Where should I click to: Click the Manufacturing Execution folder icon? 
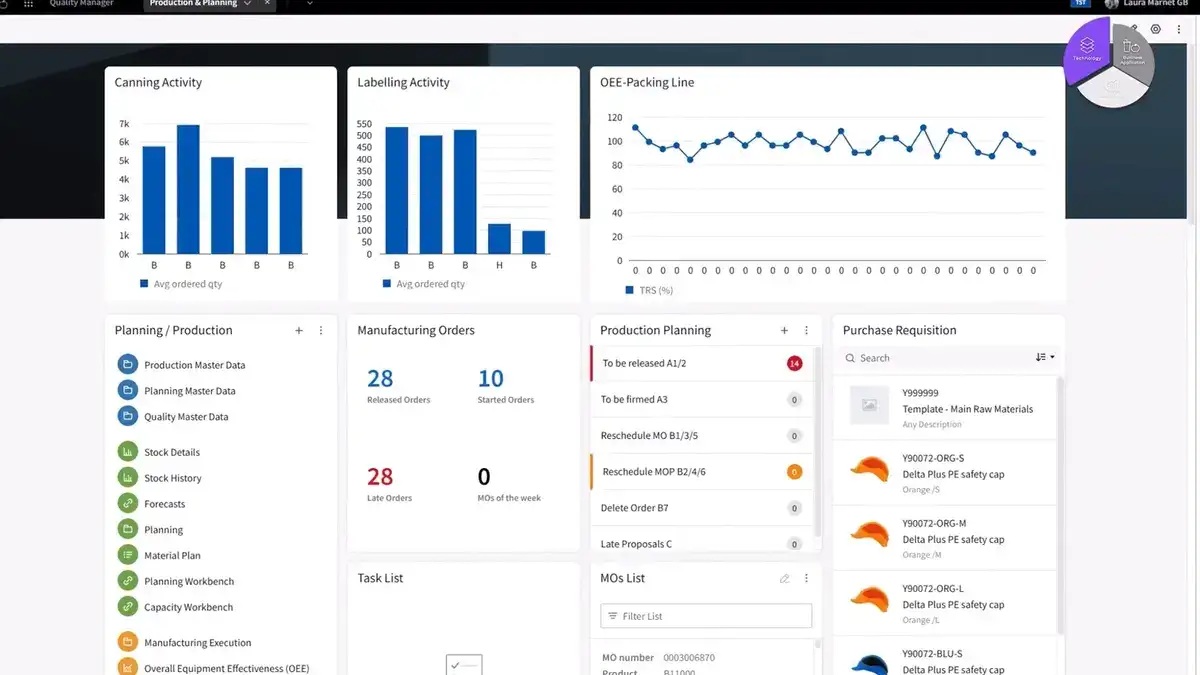tap(127, 642)
